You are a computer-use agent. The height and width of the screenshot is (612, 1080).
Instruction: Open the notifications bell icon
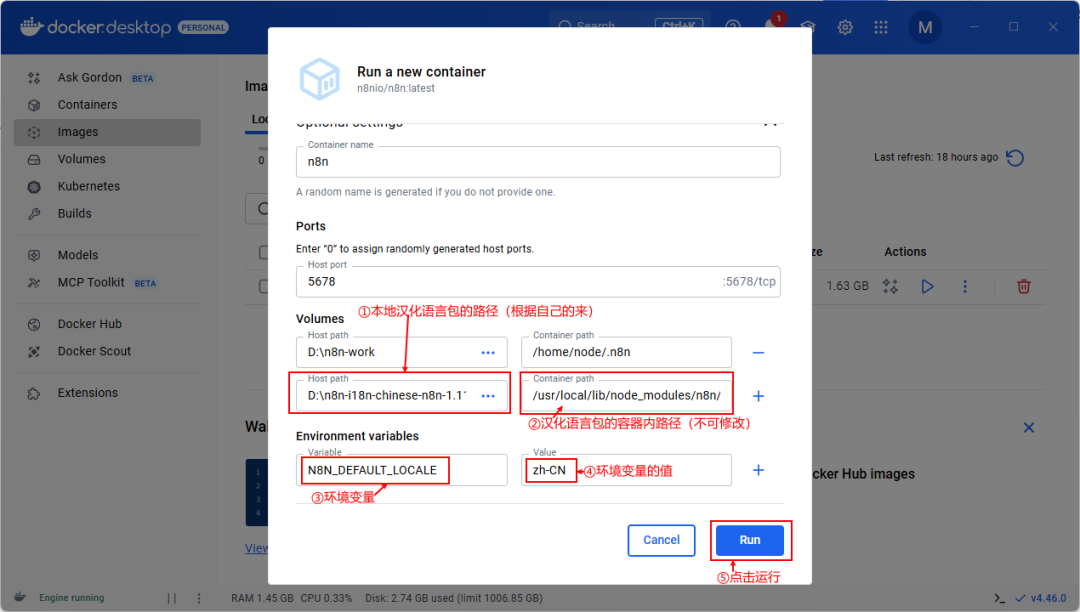pos(771,26)
